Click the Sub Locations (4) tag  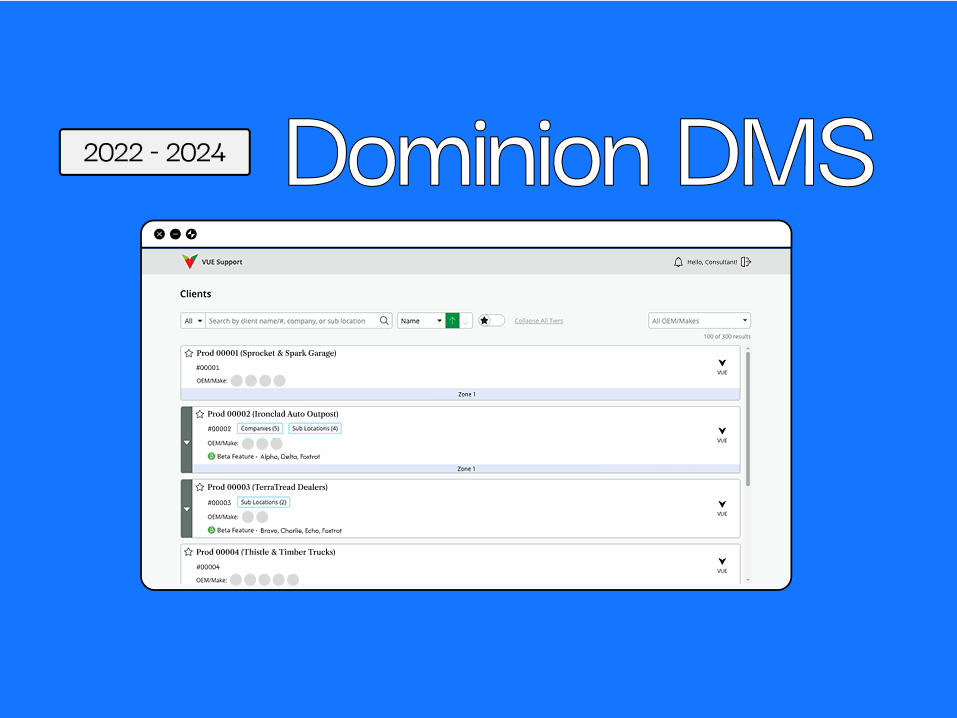click(x=315, y=429)
